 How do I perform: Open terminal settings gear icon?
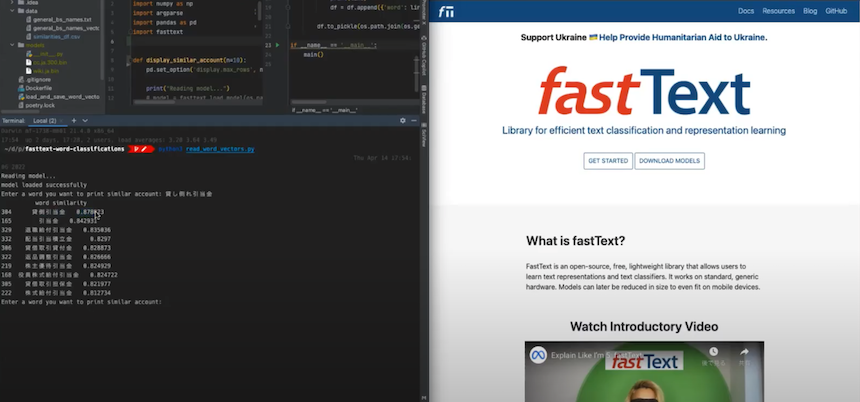(403, 121)
